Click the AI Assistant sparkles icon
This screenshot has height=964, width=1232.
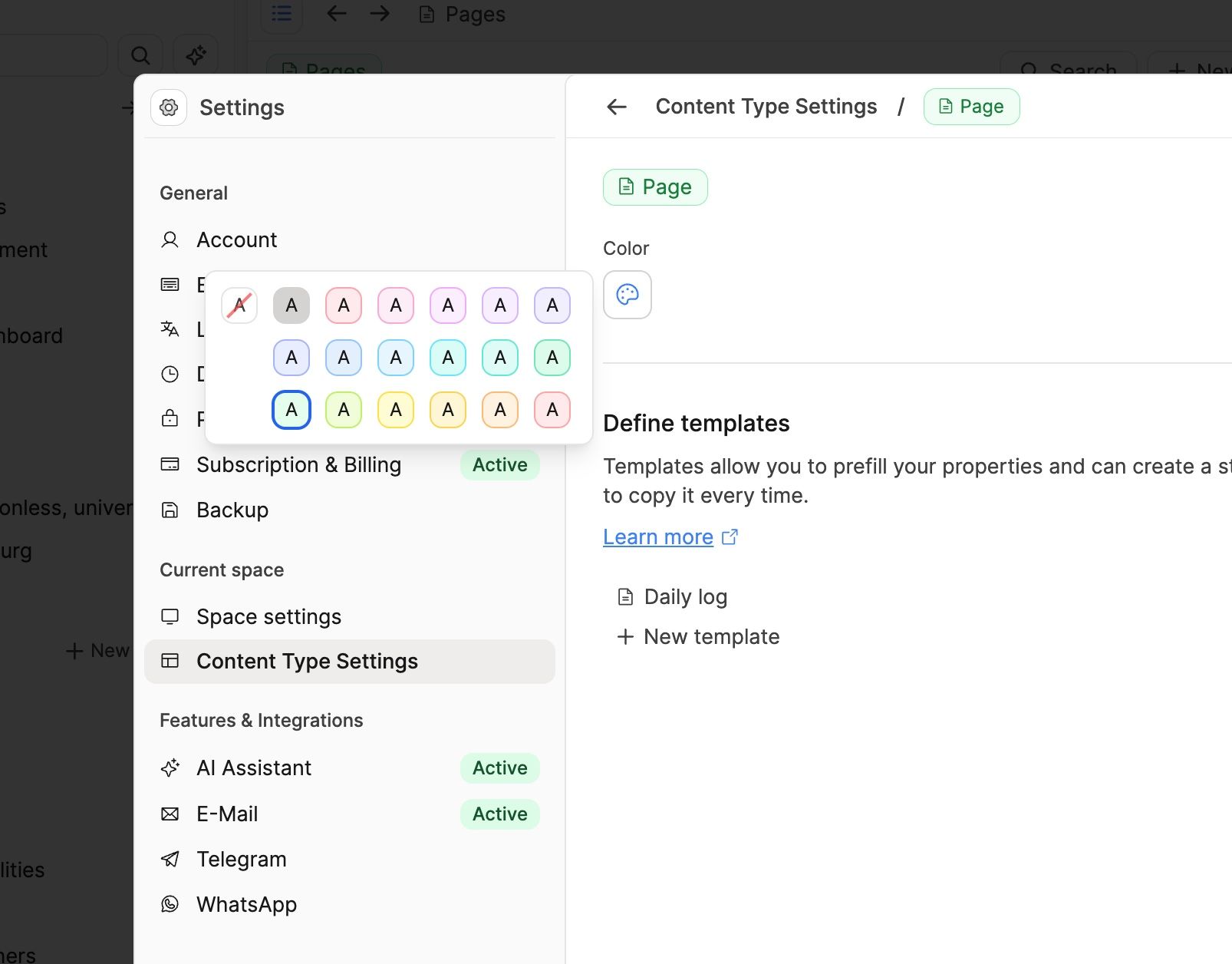point(170,768)
